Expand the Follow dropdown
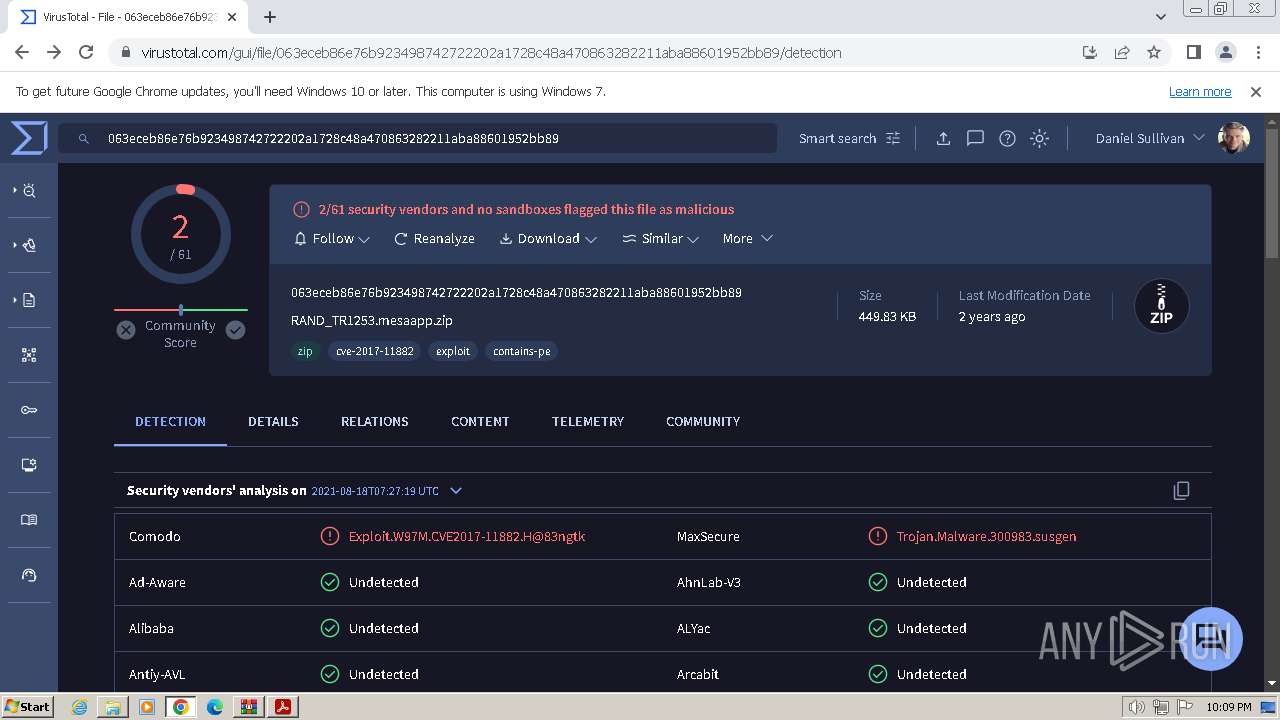Screen dimensions: 1280x720 (x=332, y=238)
